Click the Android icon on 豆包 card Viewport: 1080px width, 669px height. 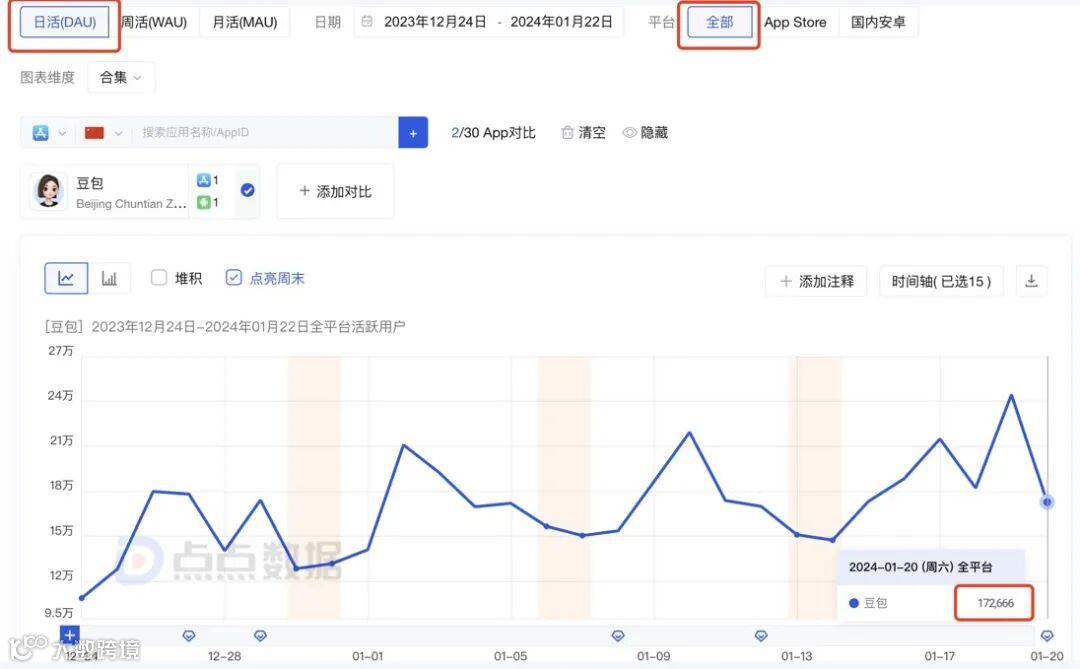[203, 202]
